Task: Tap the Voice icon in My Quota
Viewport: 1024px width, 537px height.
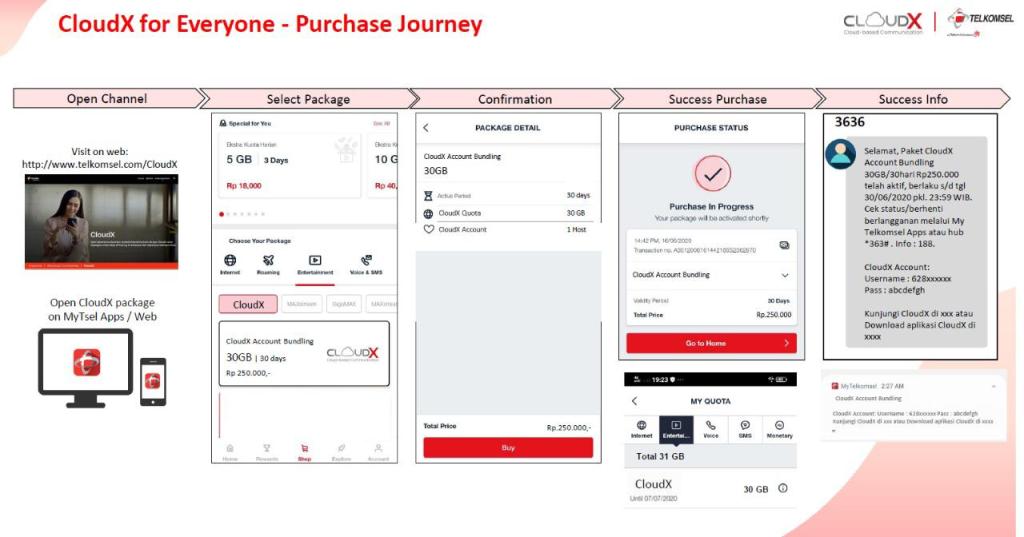Action: pos(711,426)
